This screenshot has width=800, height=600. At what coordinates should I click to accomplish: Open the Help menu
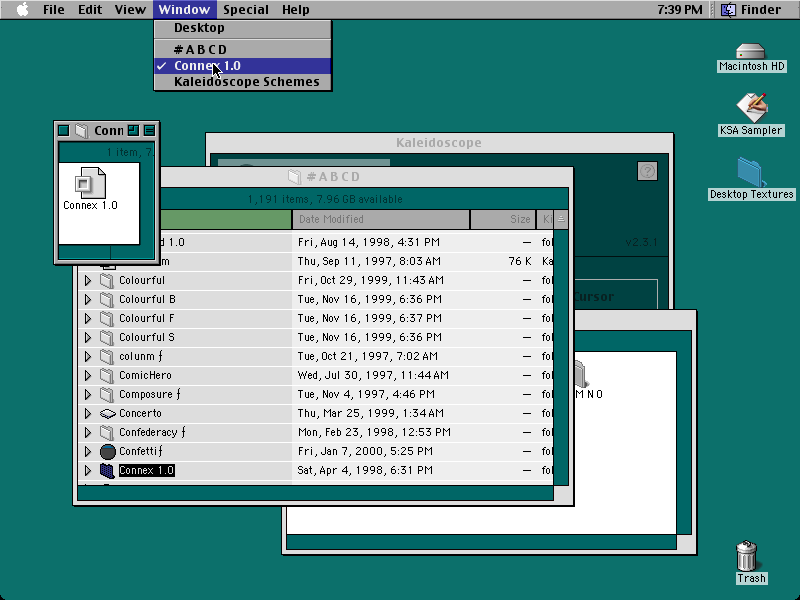(x=295, y=9)
